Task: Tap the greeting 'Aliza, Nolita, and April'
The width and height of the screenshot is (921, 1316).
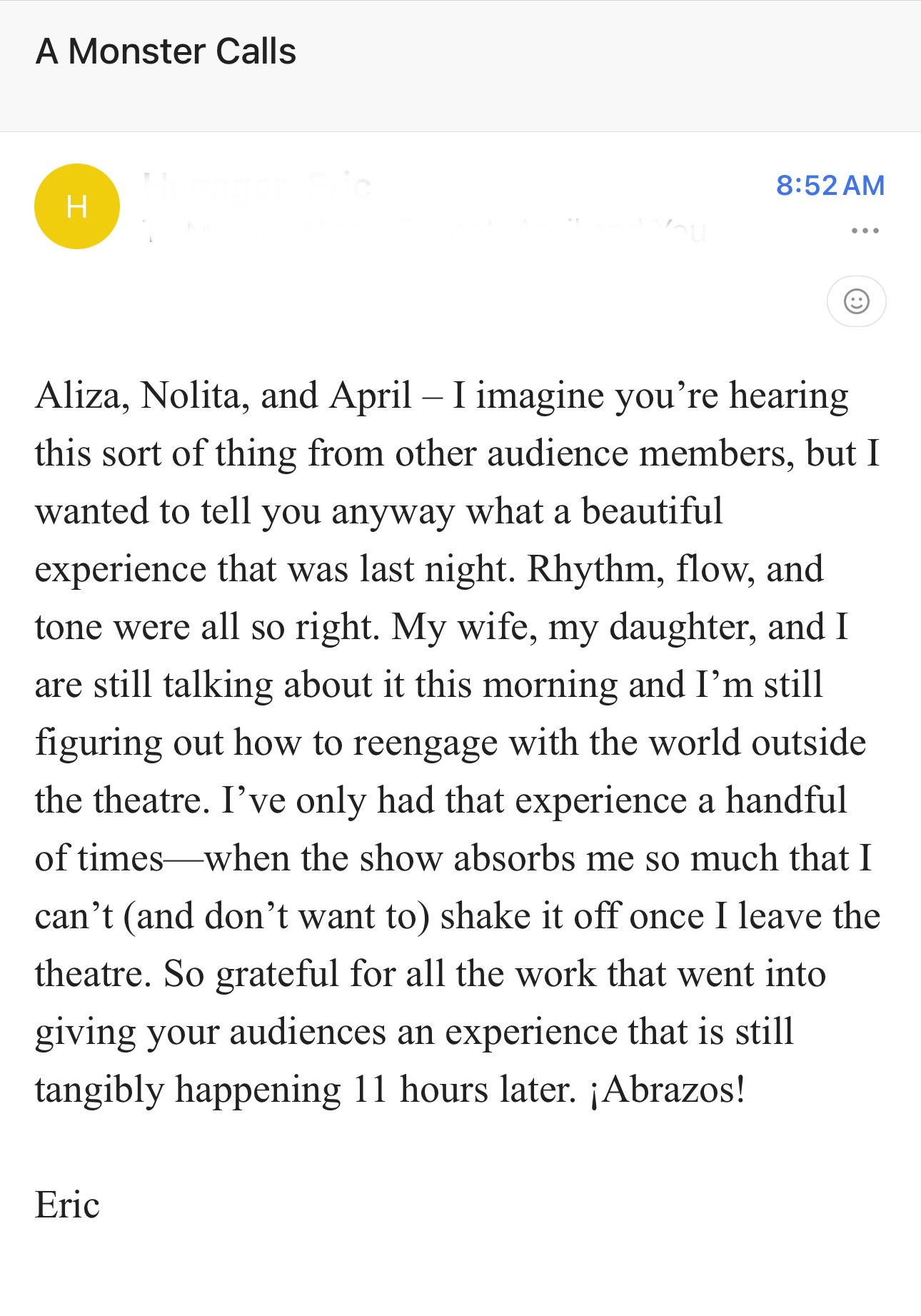Action: coord(223,396)
